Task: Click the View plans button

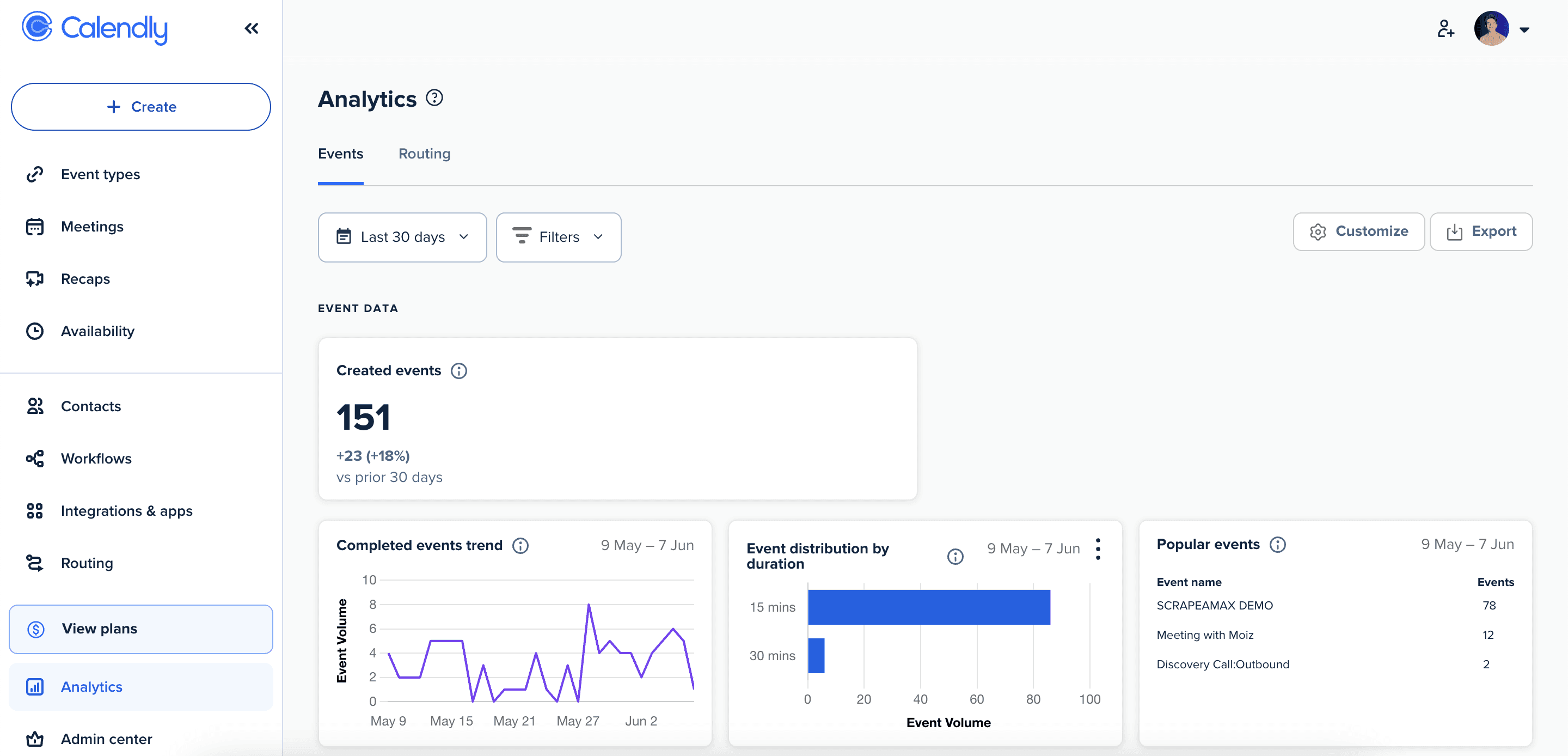Action: (x=141, y=629)
